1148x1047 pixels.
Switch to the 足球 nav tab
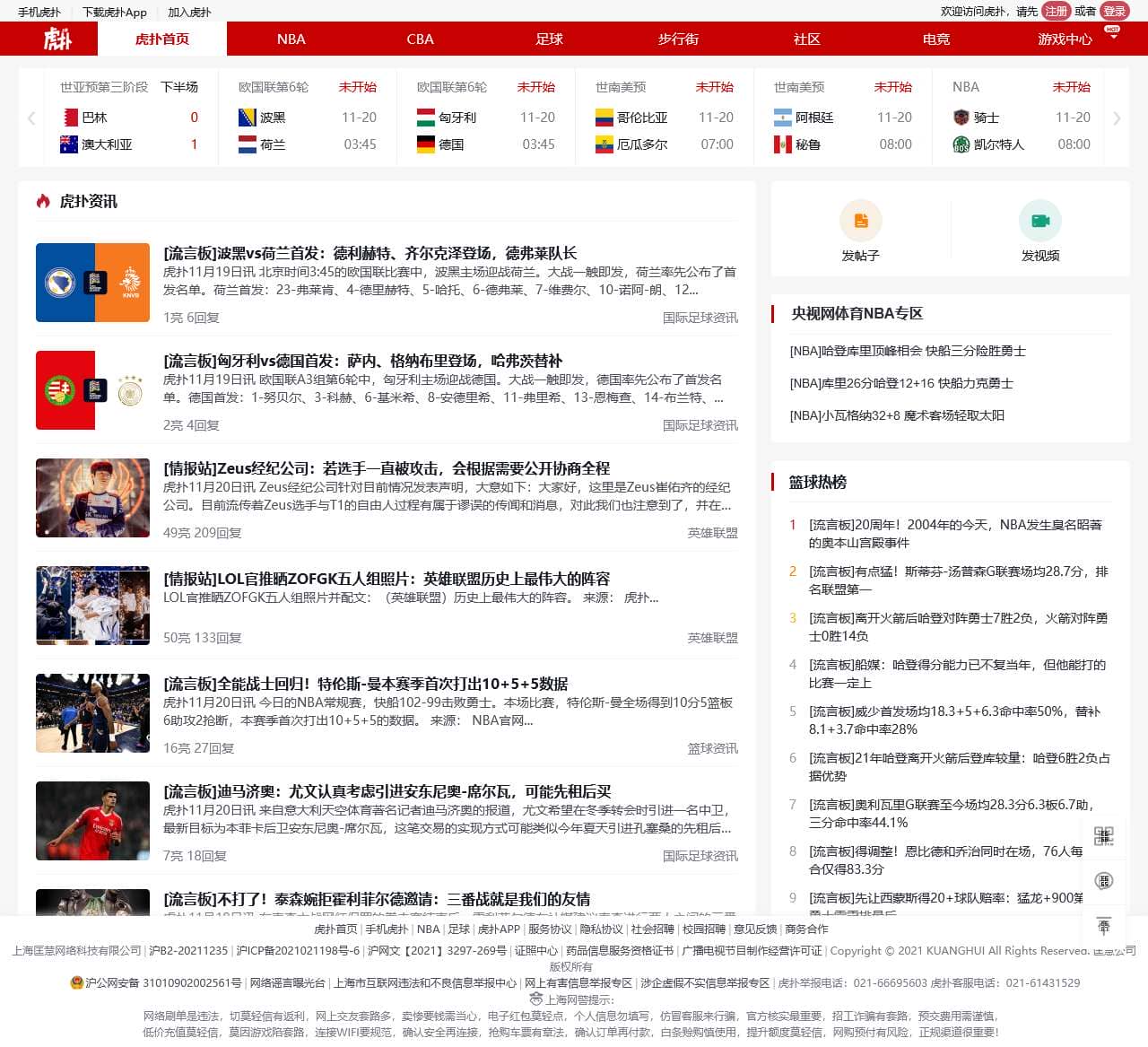coord(549,39)
